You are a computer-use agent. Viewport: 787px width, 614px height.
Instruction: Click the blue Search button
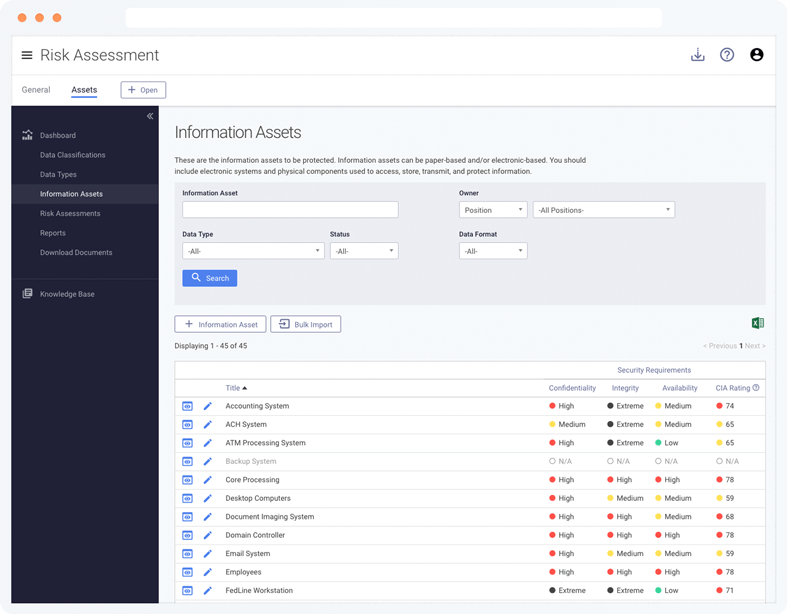[209, 278]
